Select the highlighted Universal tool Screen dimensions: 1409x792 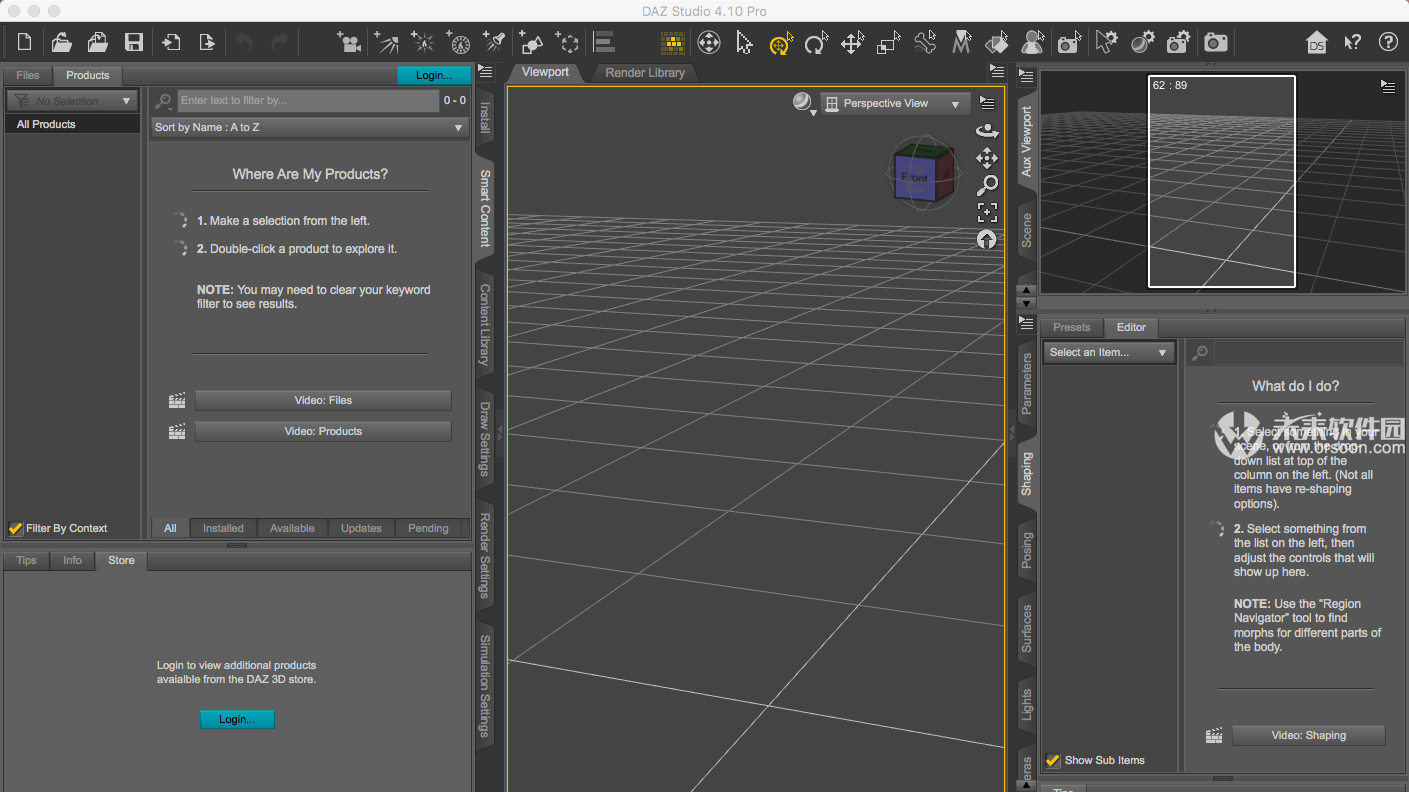coord(781,42)
